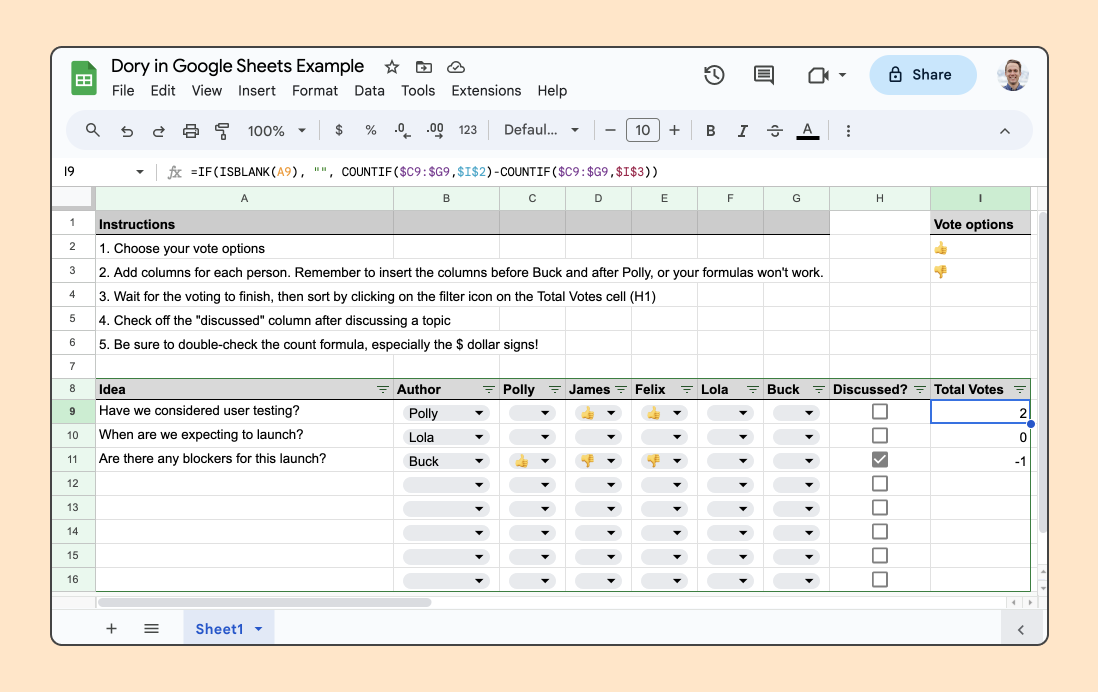
Task: Decrease font size with minus
Action: point(611,130)
